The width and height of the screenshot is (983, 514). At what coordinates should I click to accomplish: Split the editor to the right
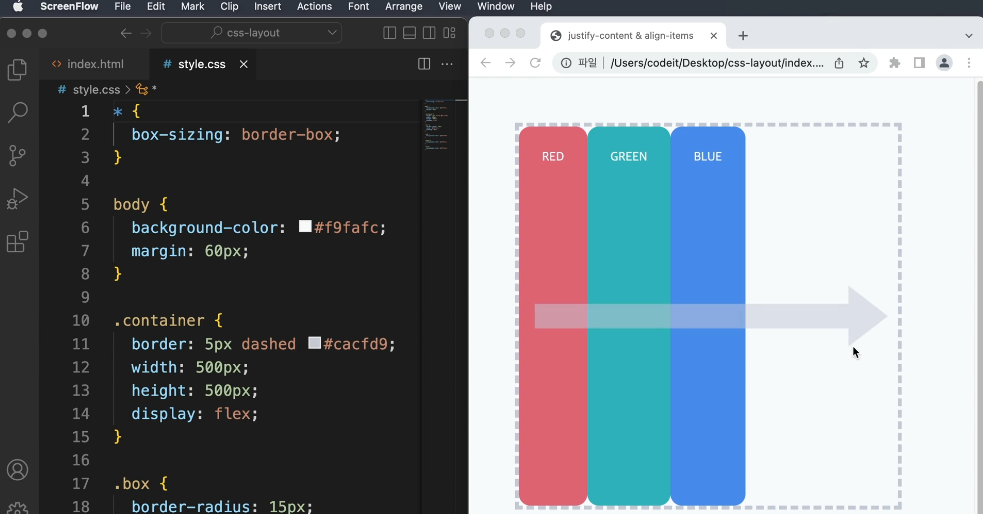pos(424,64)
